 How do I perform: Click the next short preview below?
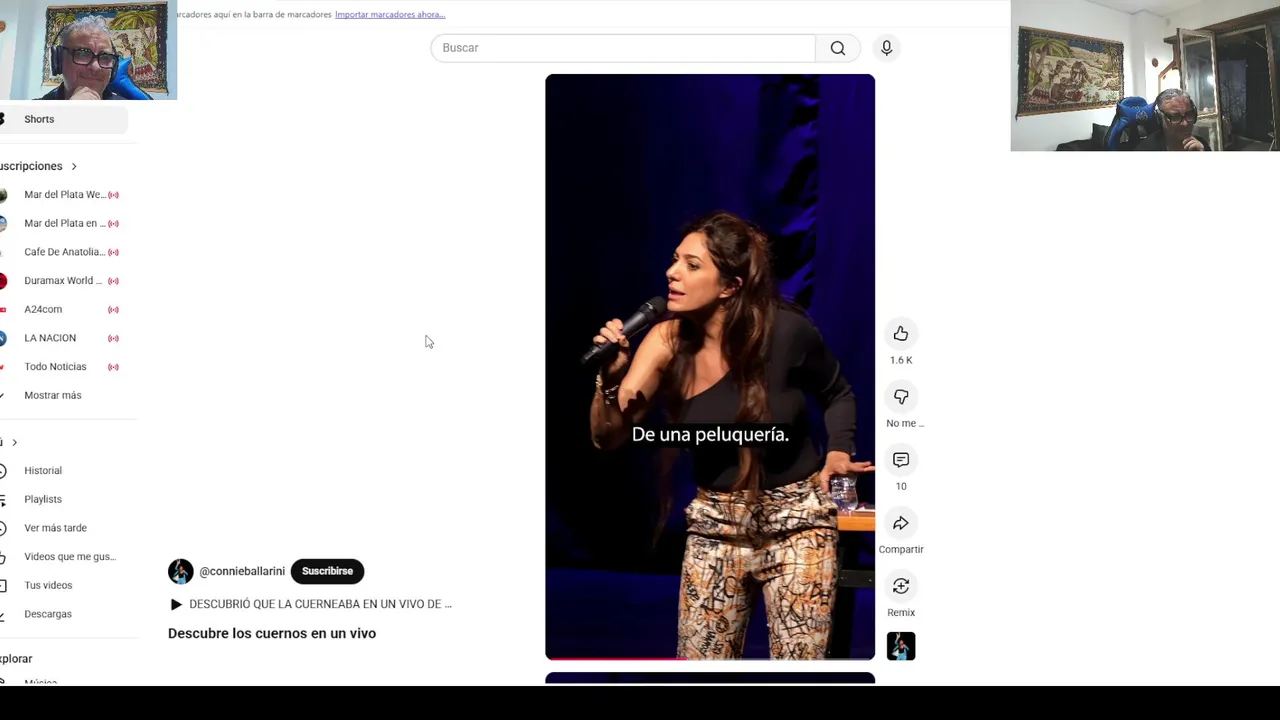(x=710, y=679)
